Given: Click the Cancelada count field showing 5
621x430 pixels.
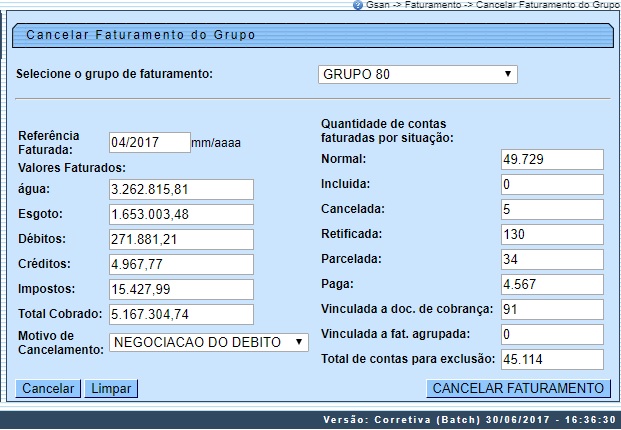Looking at the screenshot, I should point(552,209).
